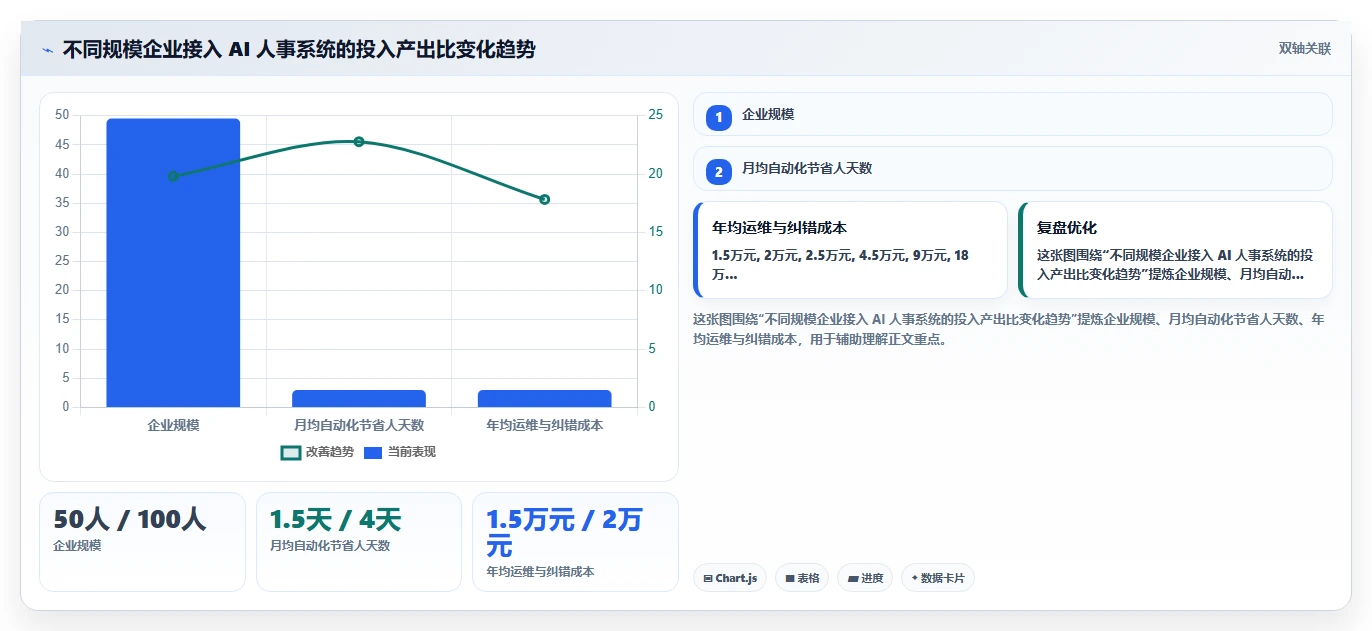Click the blue bar above 企业规模
The height and width of the screenshot is (631, 1372).
click(173, 263)
